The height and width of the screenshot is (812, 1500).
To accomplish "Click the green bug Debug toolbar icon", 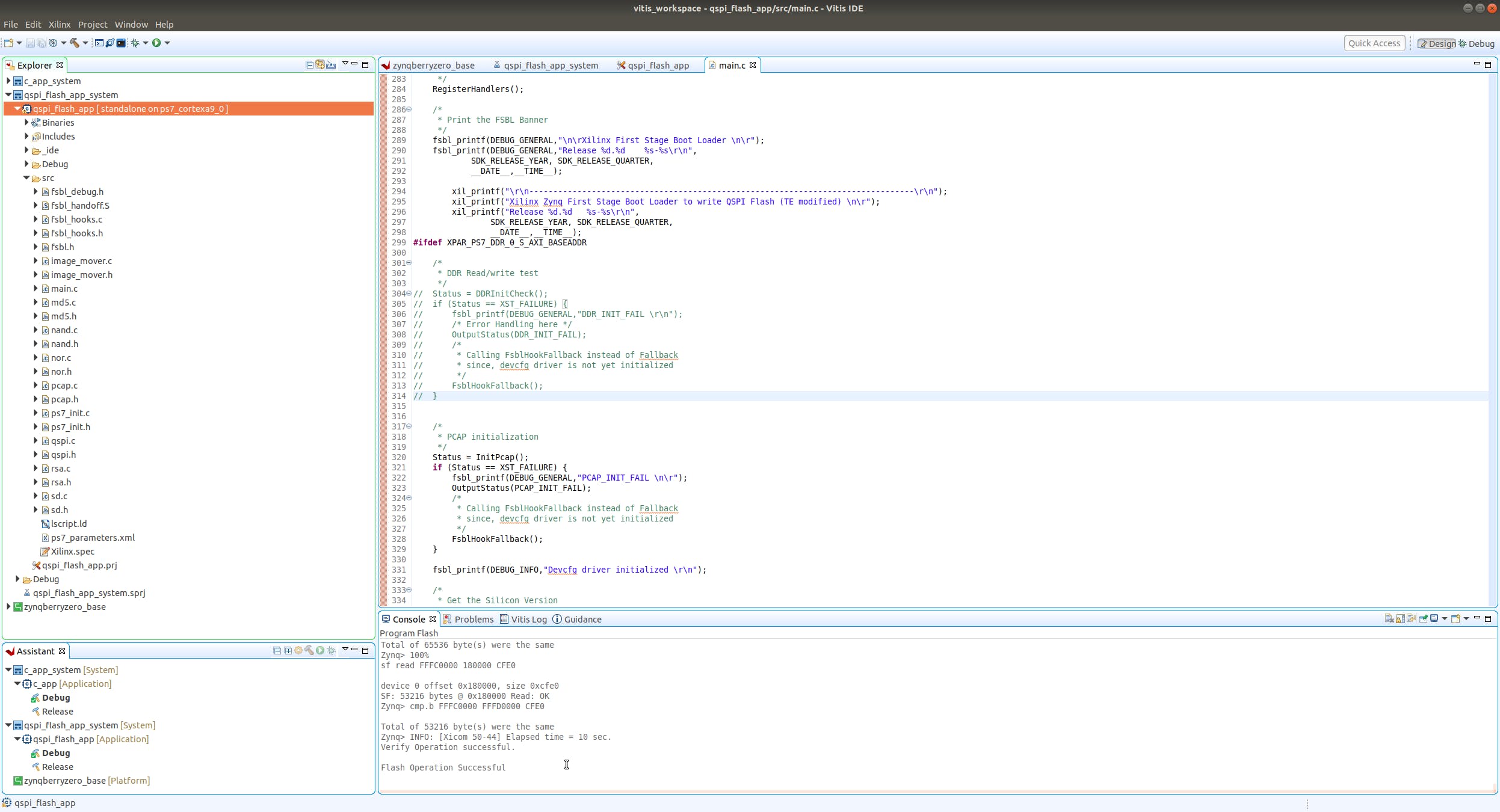I will pyautogui.click(x=135, y=43).
